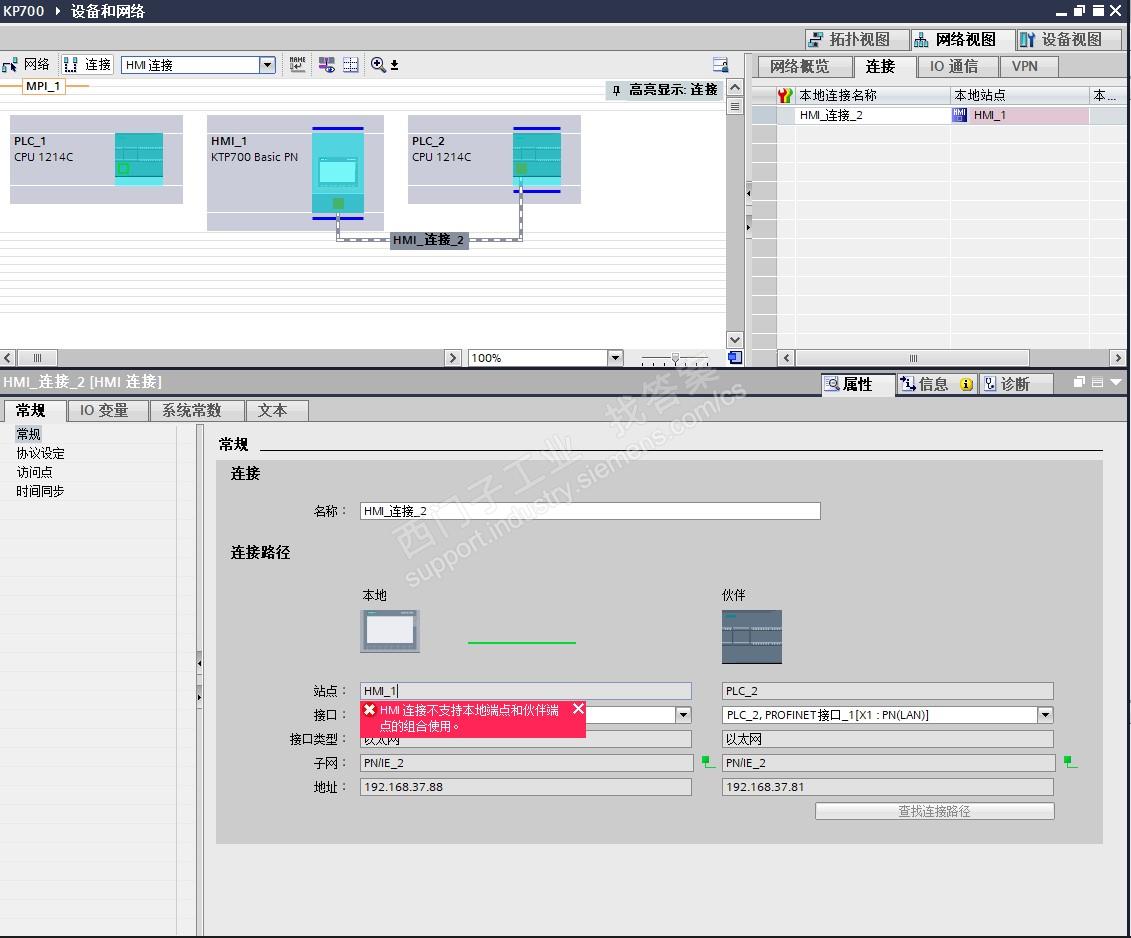
Task: Click the green subnet icon beside local PN/IE_2
Action: pyautogui.click(x=708, y=762)
